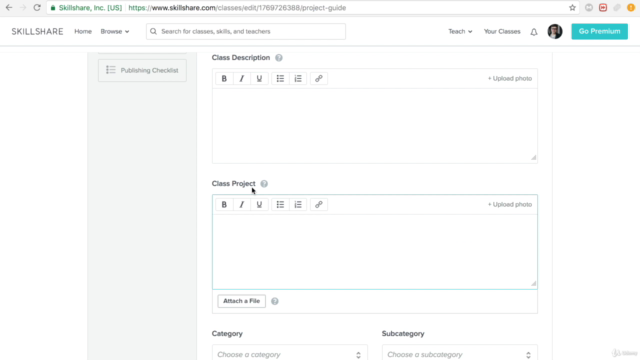Viewport: 640px width, 360px height.
Task: Insert bulleted list in Class Project
Action: point(280,204)
